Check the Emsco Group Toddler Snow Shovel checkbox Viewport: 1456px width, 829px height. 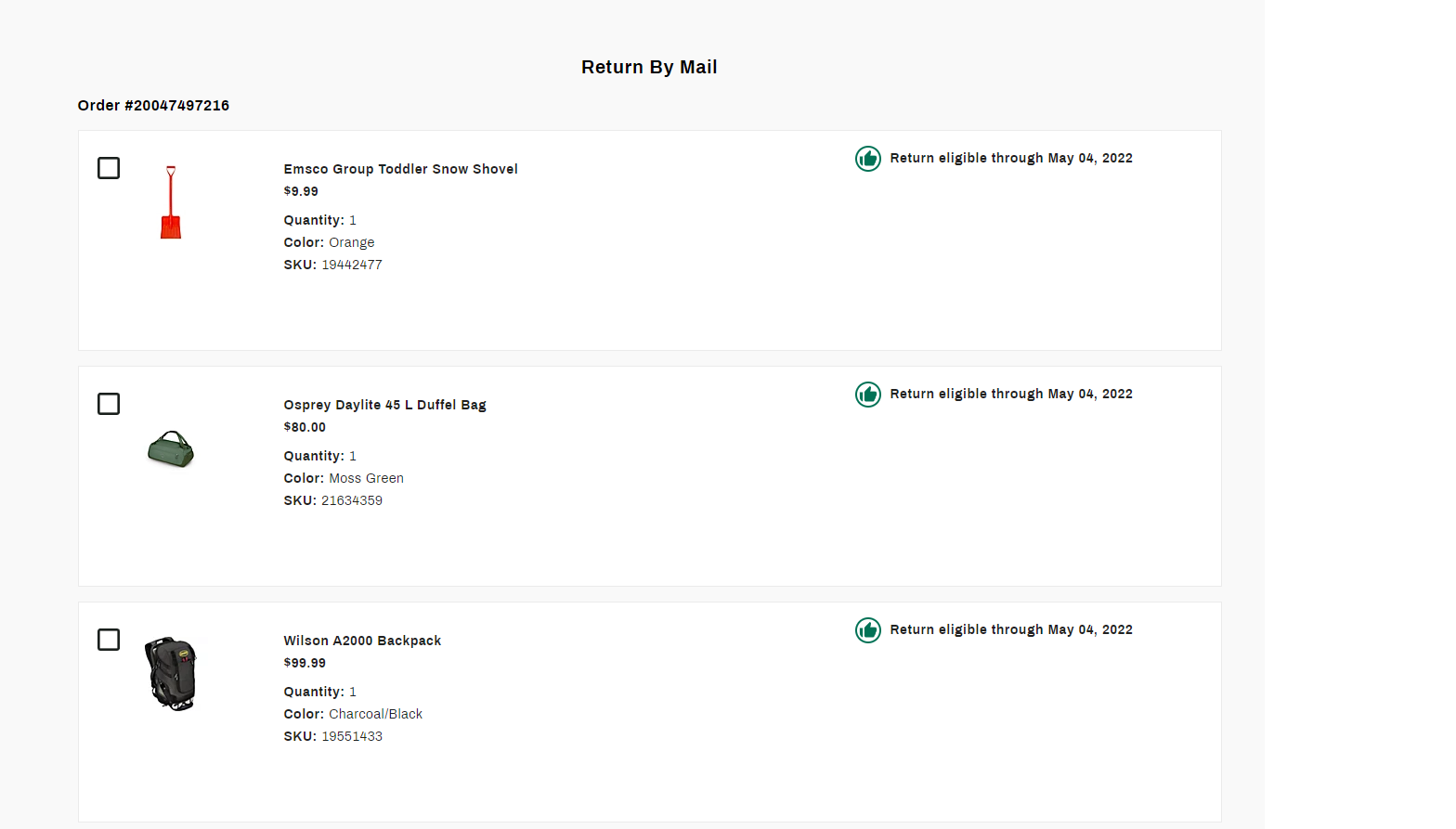[x=109, y=168]
